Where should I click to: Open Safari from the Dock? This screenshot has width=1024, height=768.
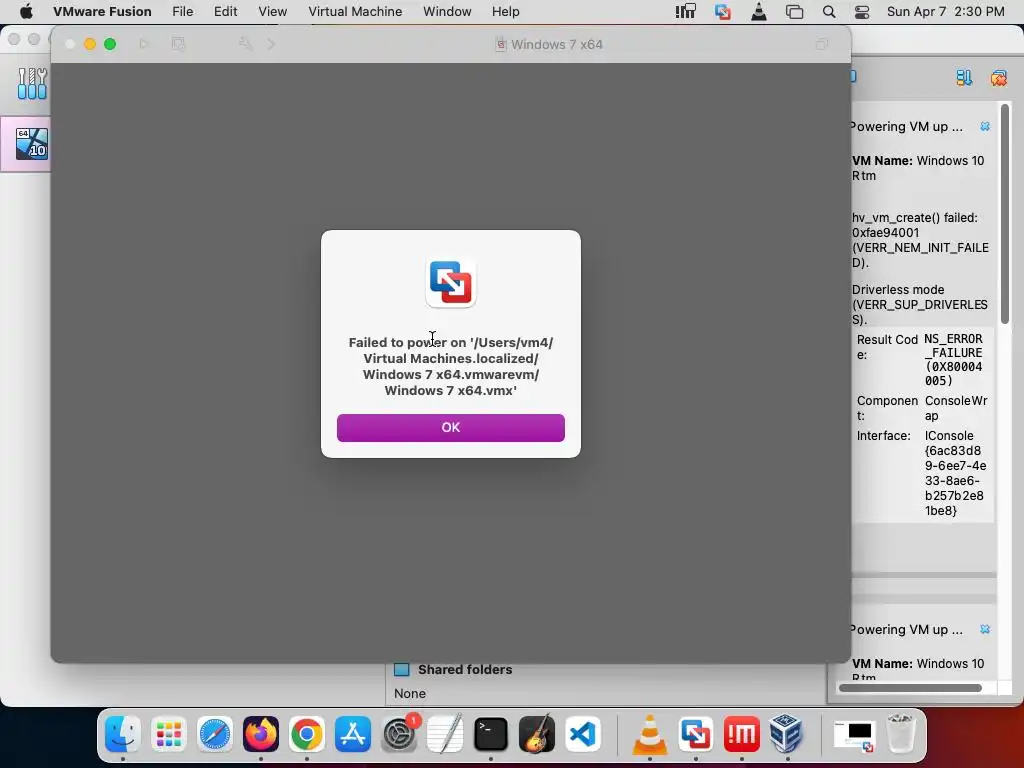click(x=215, y=733)
